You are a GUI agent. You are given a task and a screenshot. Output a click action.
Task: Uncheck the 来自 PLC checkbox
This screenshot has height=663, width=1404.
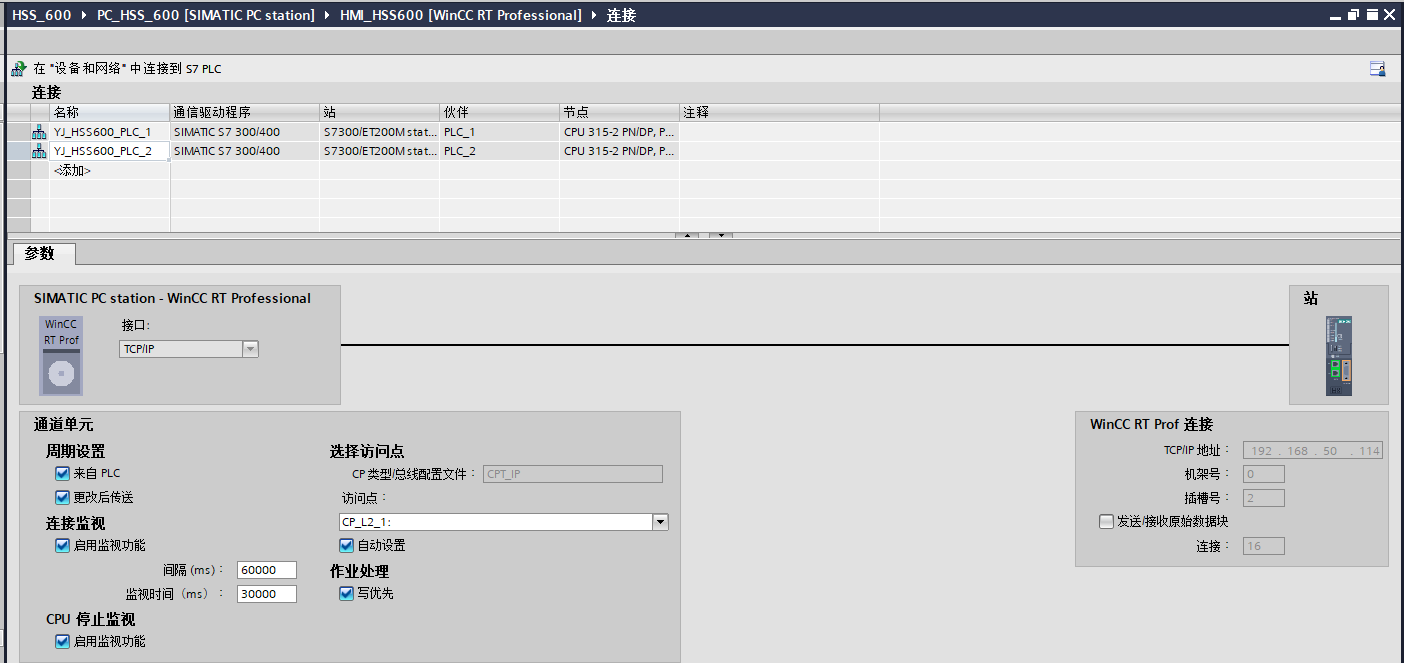(x=63, y=473)
